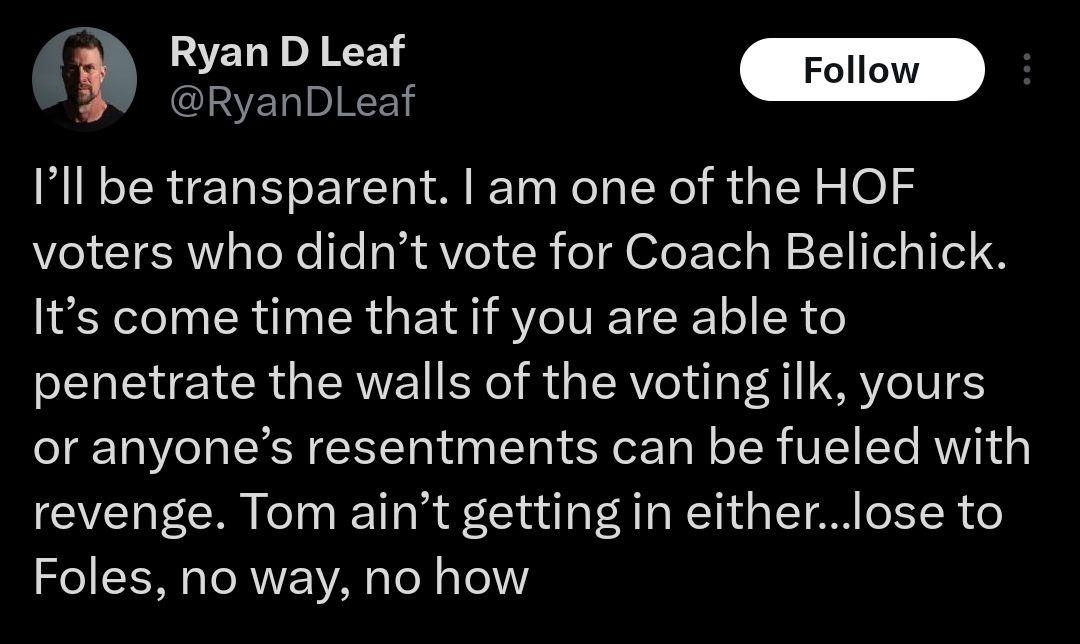Click the words "Coach Belichick" in the tweet

click(811, 255)
